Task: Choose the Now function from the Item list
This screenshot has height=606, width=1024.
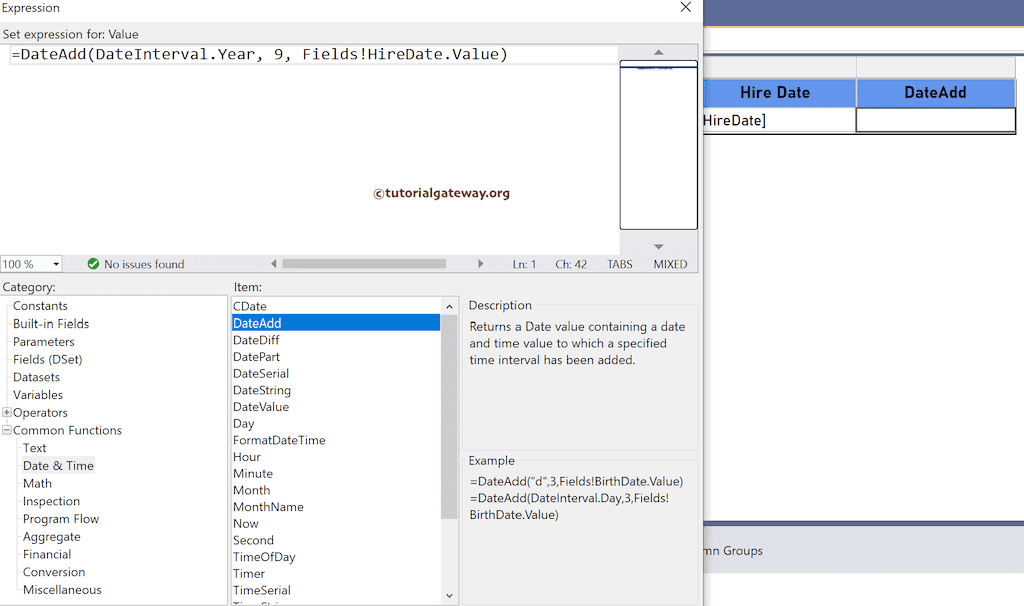Action: 245,523
